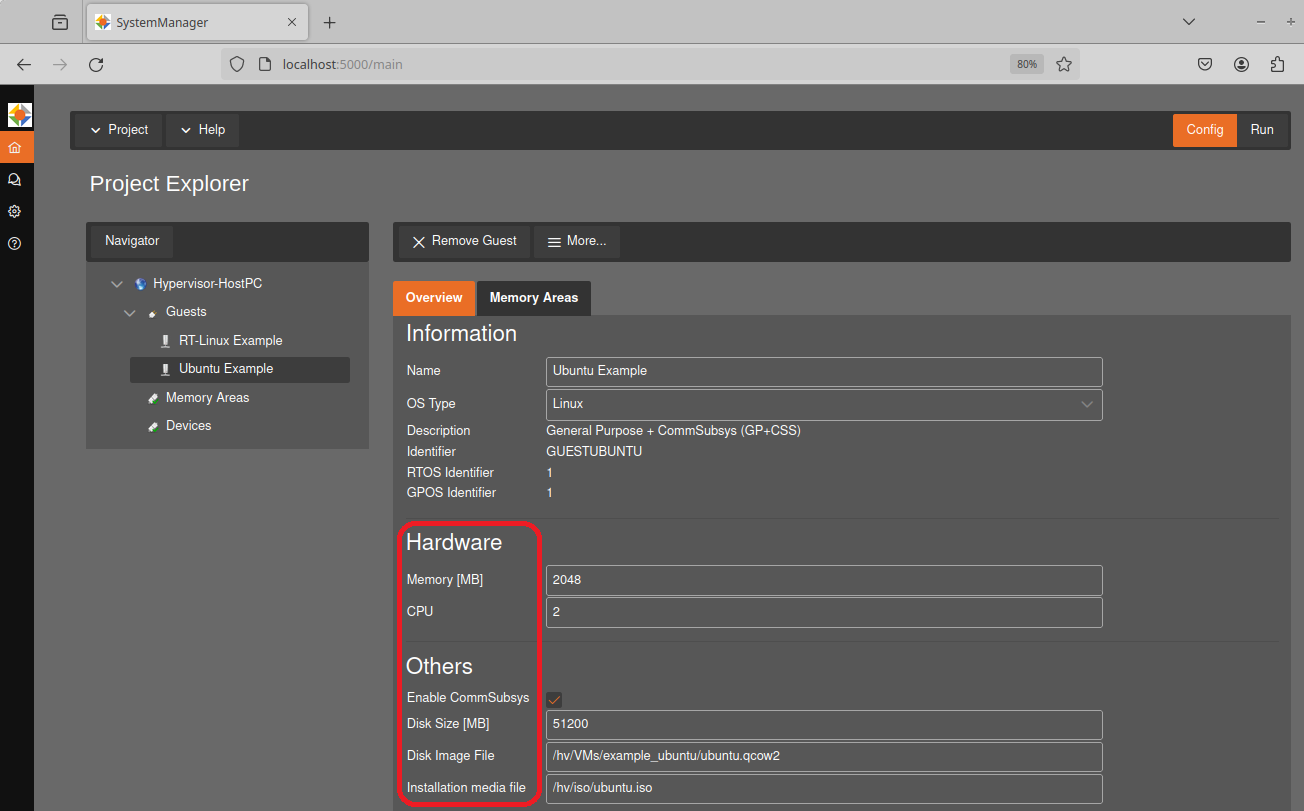This screenshot has width=1304, height=811.
Task: Open the browser account profile icon
Action: (x=1241, y=64)
